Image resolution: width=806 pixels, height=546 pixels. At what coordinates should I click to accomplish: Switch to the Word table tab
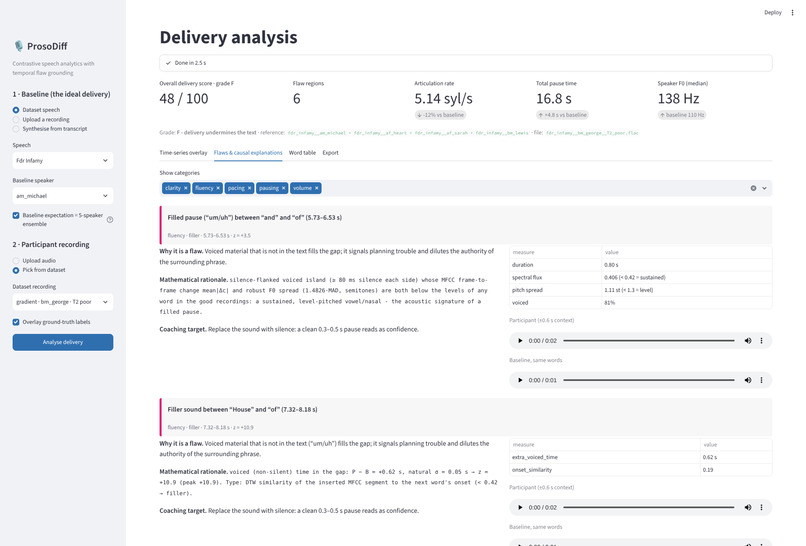coord(302,153)
